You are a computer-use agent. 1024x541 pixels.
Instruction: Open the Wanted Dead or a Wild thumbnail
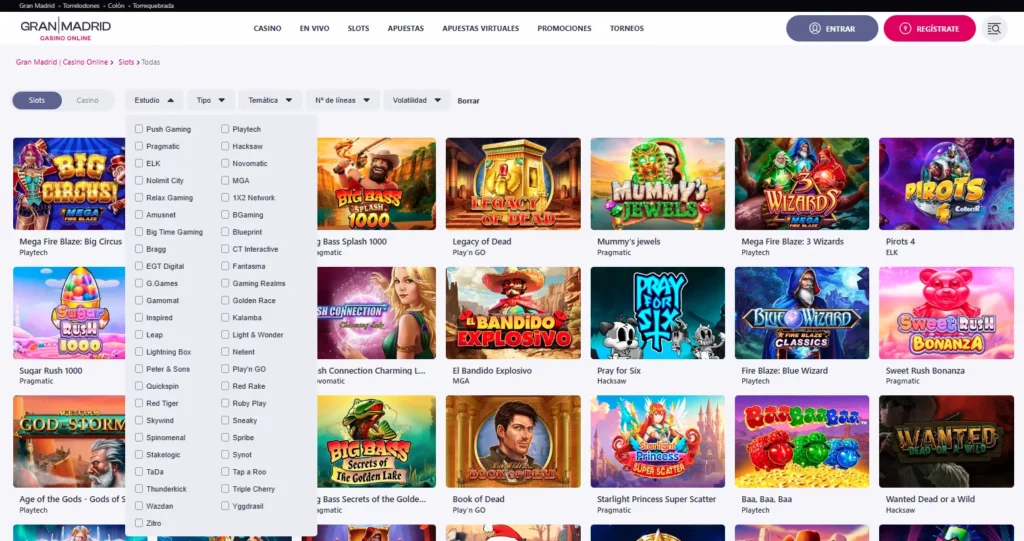tap(946, 441)
